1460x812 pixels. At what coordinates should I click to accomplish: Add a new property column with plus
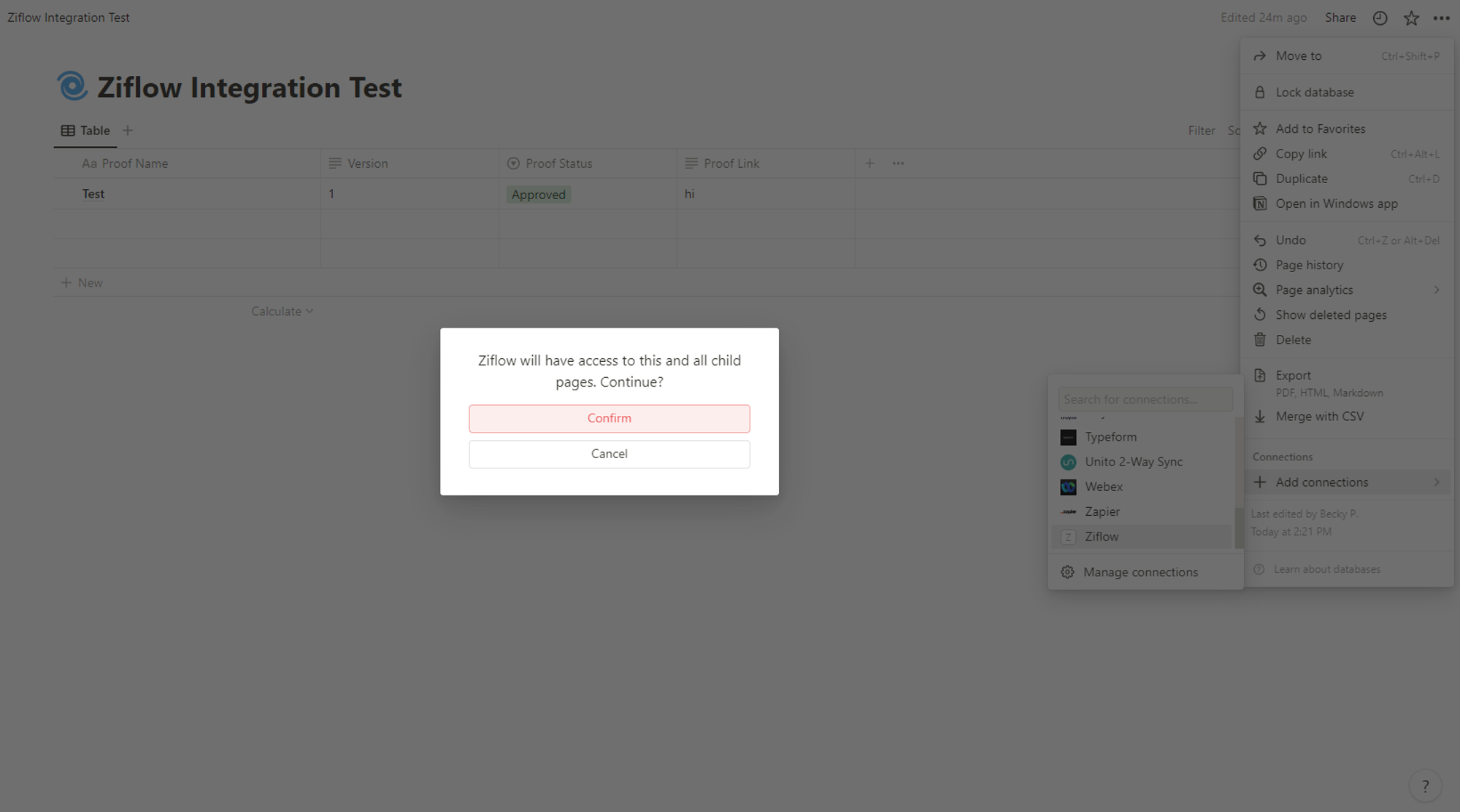point(869,163)
